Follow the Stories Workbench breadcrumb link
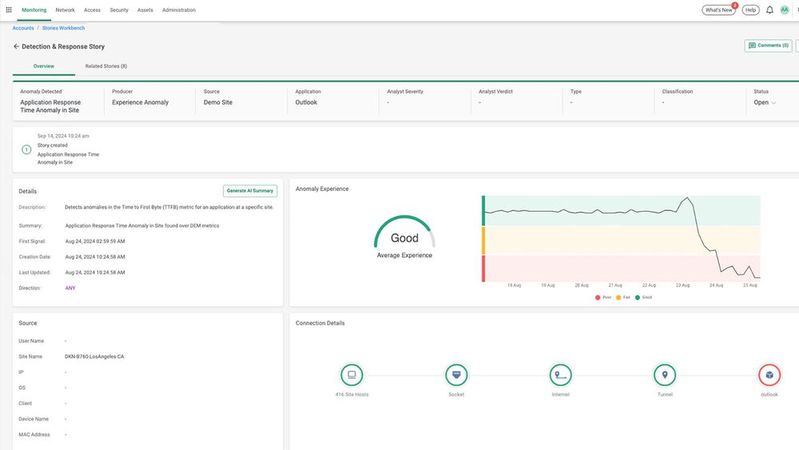The image size is (799, 450). pos(64,28)
